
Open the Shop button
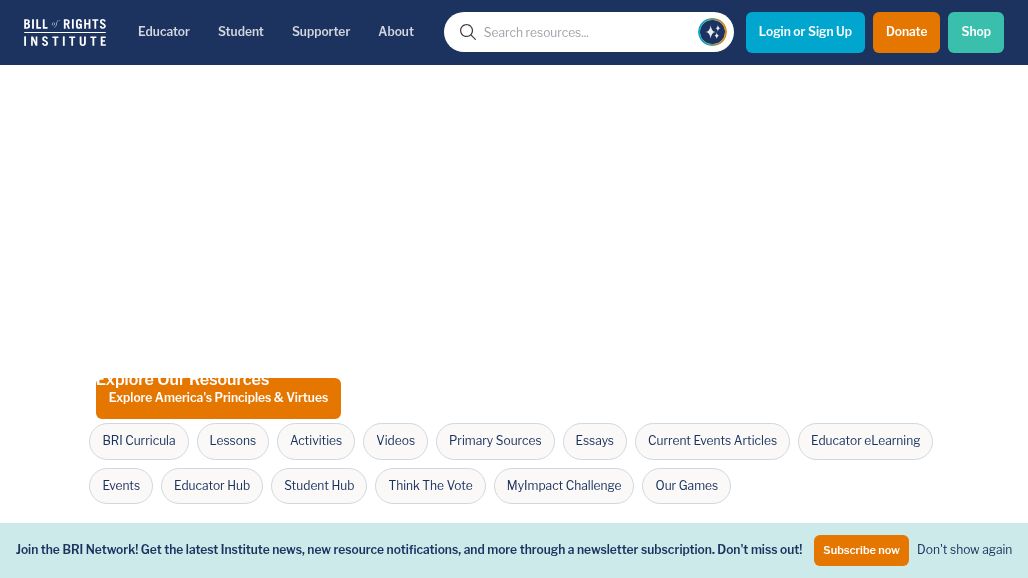(x=976, y=32)
